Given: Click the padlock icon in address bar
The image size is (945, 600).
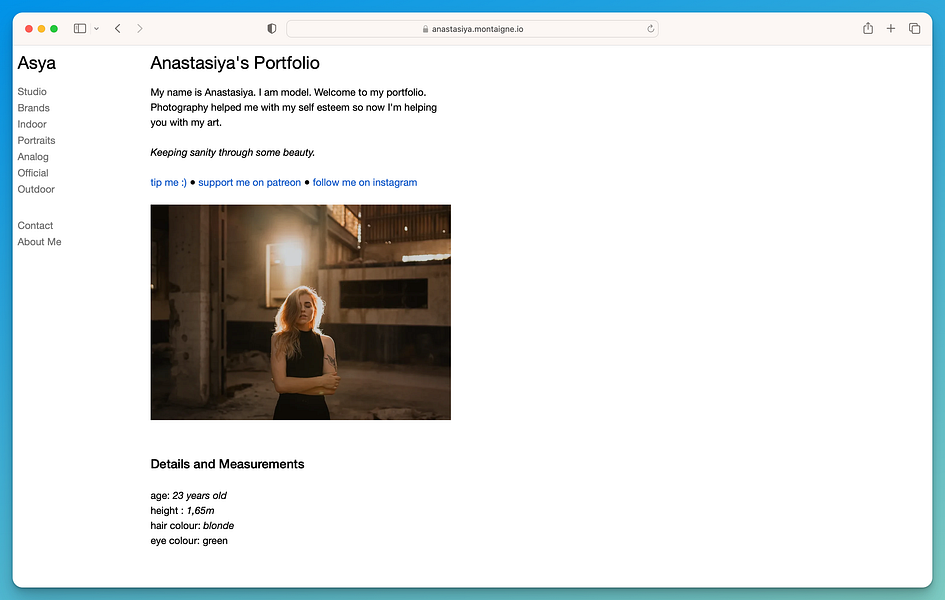Looking at the screenshot, I should point(425,29).
